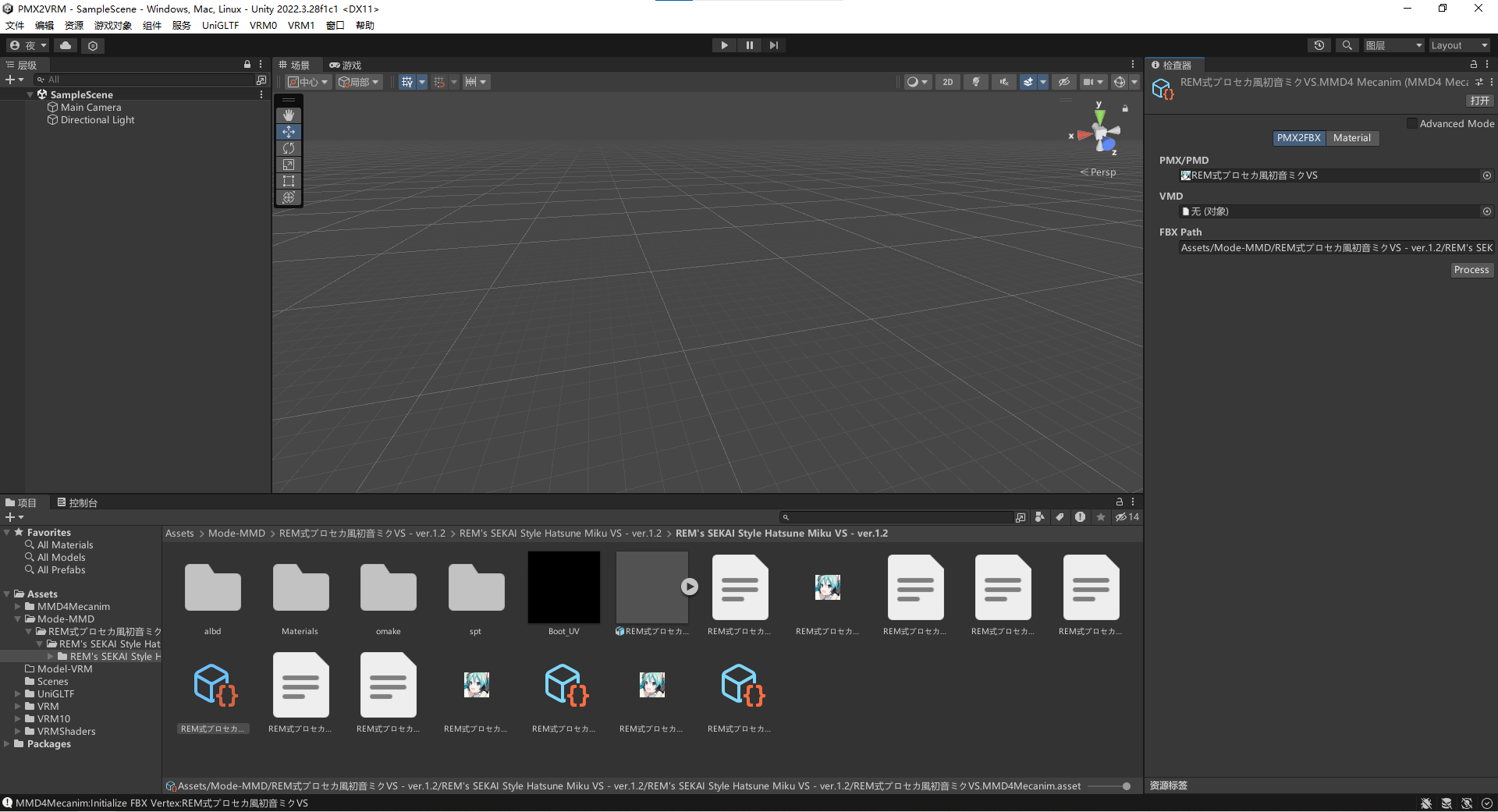
Task: Select the Rect transform tool
Action: tap(289, 181)
